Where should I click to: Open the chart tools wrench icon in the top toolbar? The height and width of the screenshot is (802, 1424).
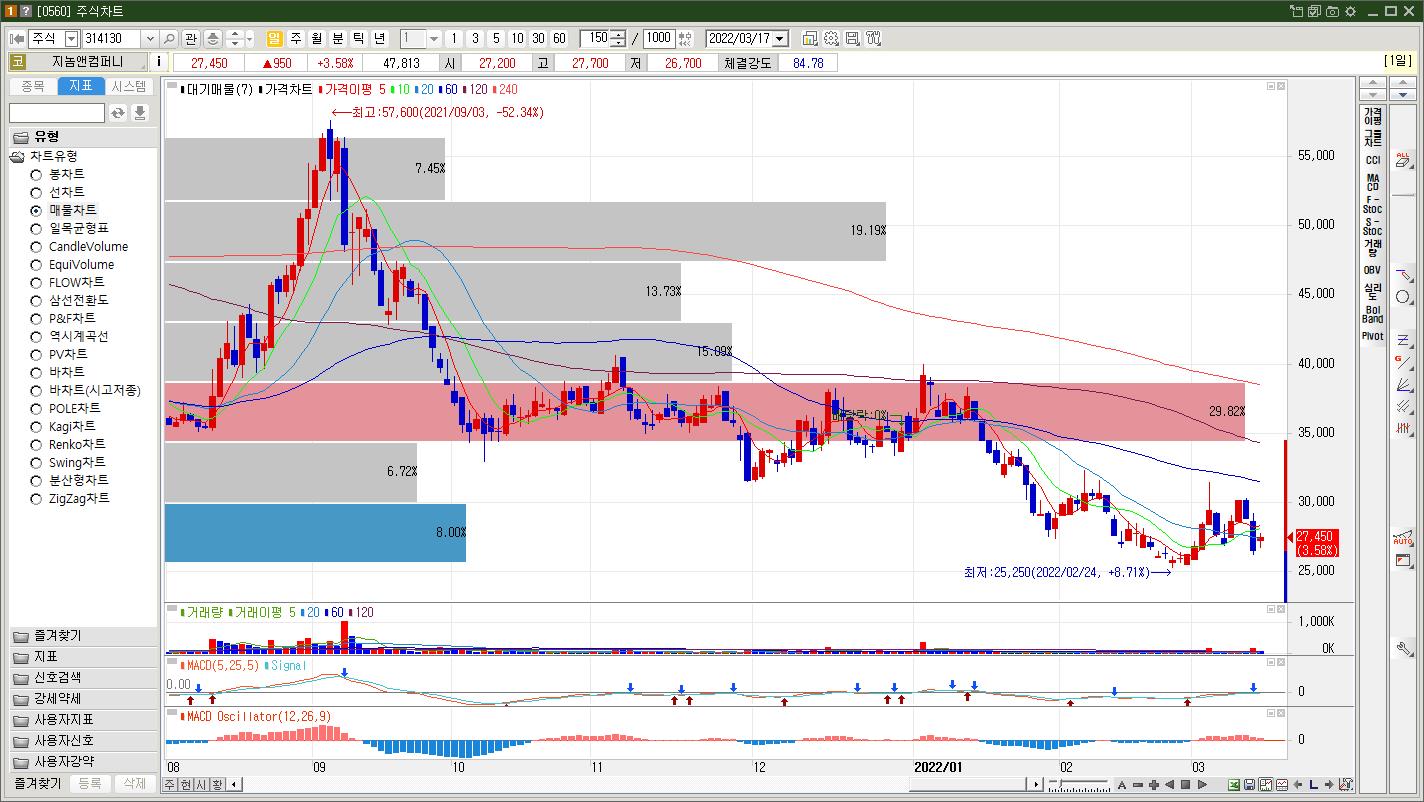tap(873, 39)
